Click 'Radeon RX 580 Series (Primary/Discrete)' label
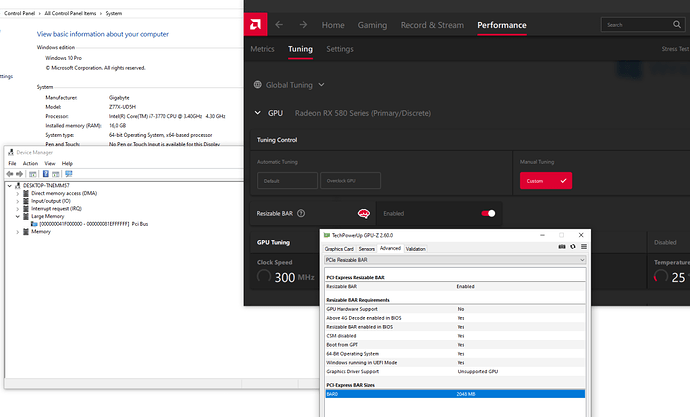Viewport: 690px width, 417px height. point(363,113)
